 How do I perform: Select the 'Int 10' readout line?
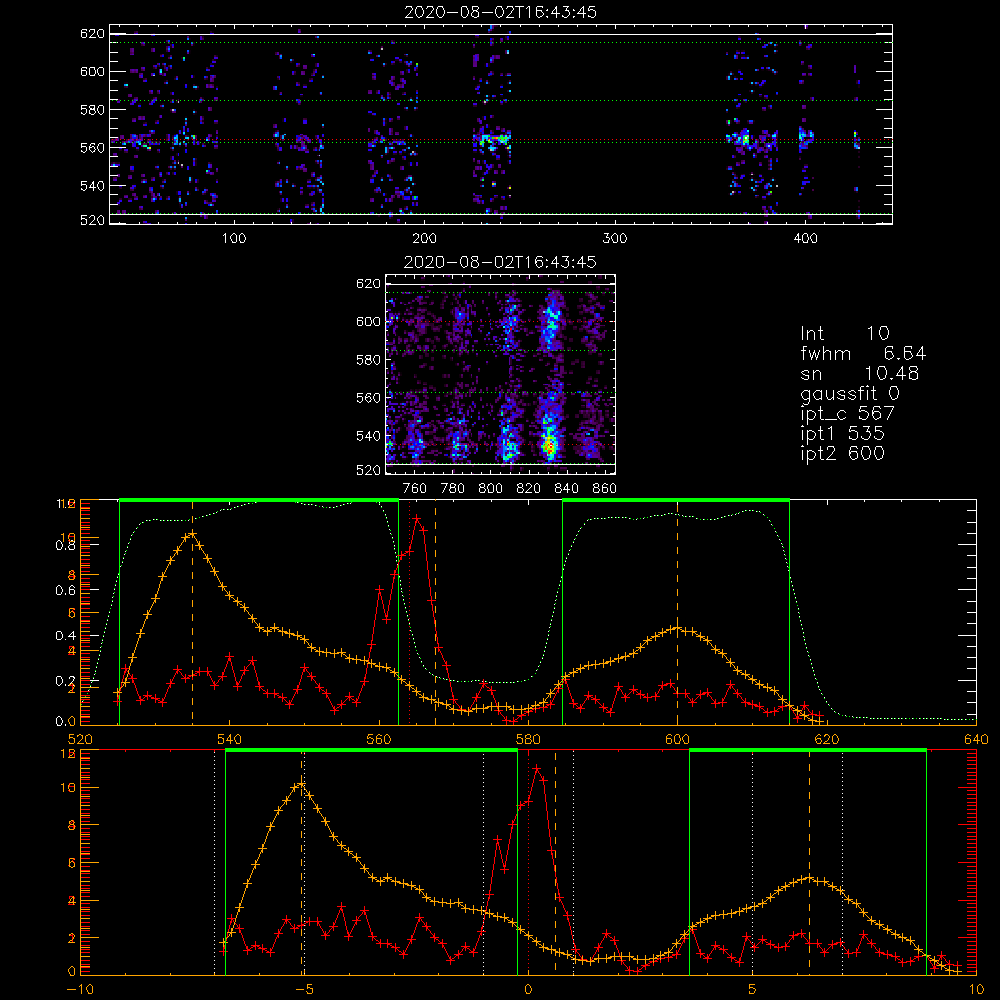click(x=844, y=333)
